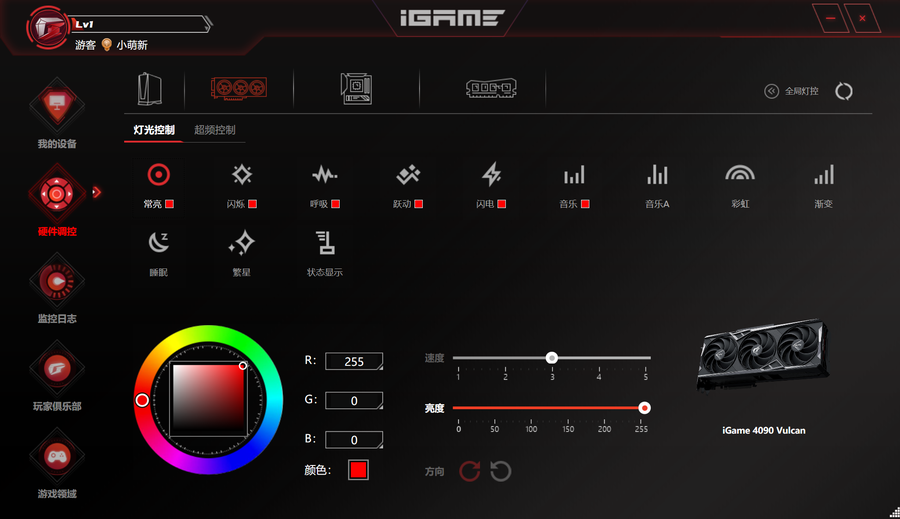This screenshot has width=900, height=519.
Task: Choose the 呼吸 breathing light effect
Action: (324, 176)
